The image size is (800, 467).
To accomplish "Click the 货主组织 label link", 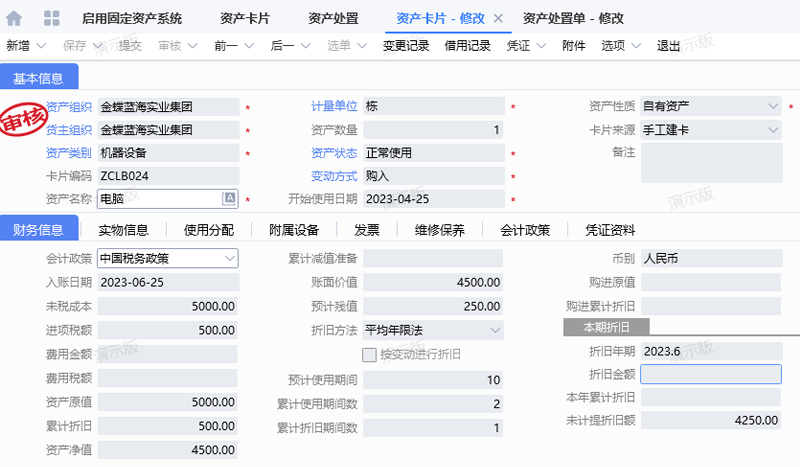I will coord(69,130).
